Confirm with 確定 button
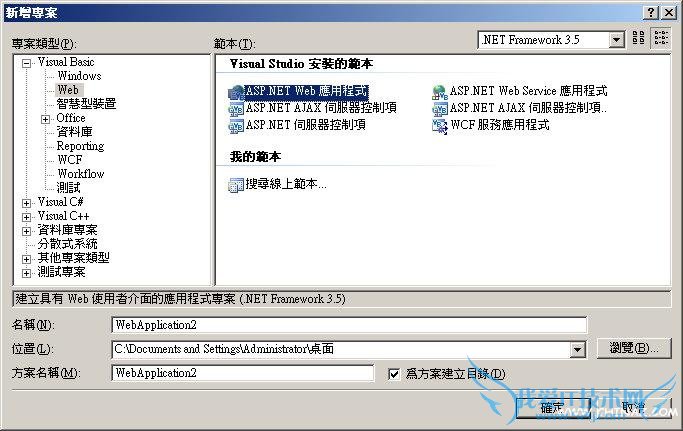 (553, 408)
